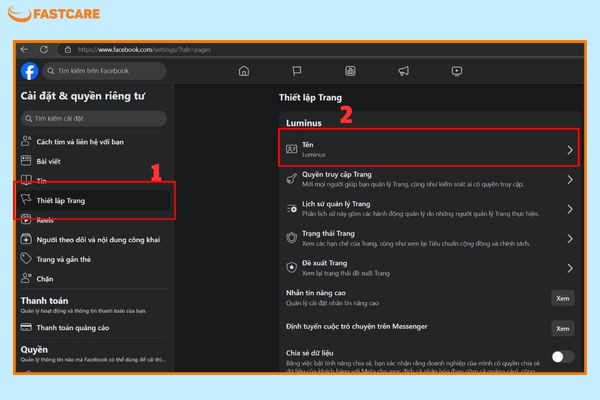This screenshot has width=600, height=400.
Task: Expand chevron on 'Đề xuất Trang' row
Action: [570, 268]
